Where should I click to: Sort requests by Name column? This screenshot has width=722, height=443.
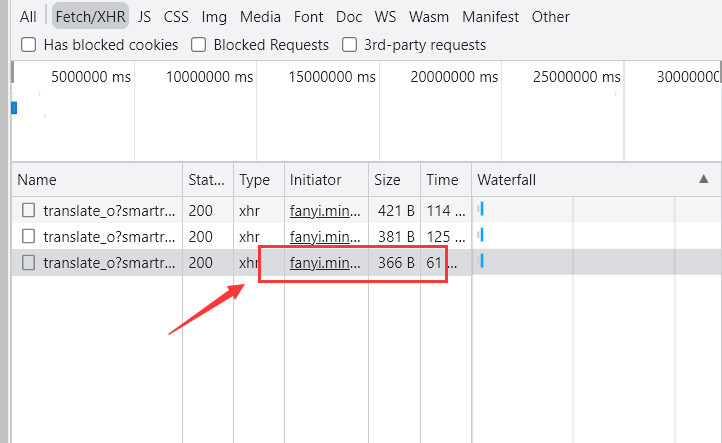click(37, 180)
